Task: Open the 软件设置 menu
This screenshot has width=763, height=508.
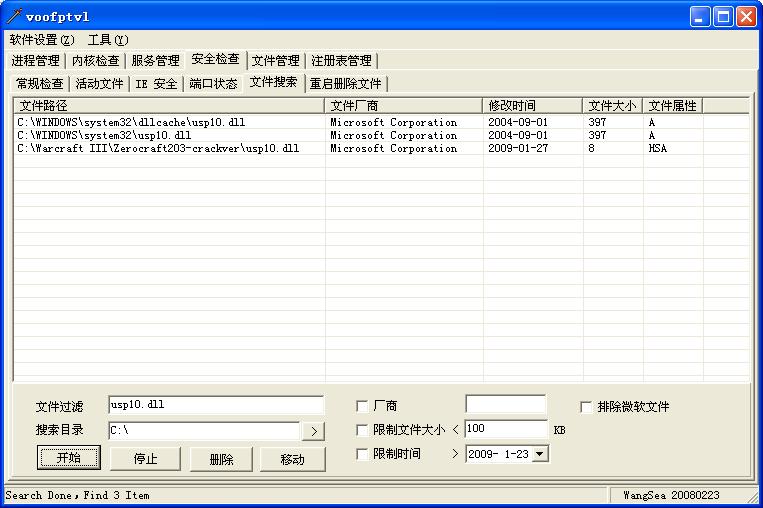Action: click(x=42, y=40)
